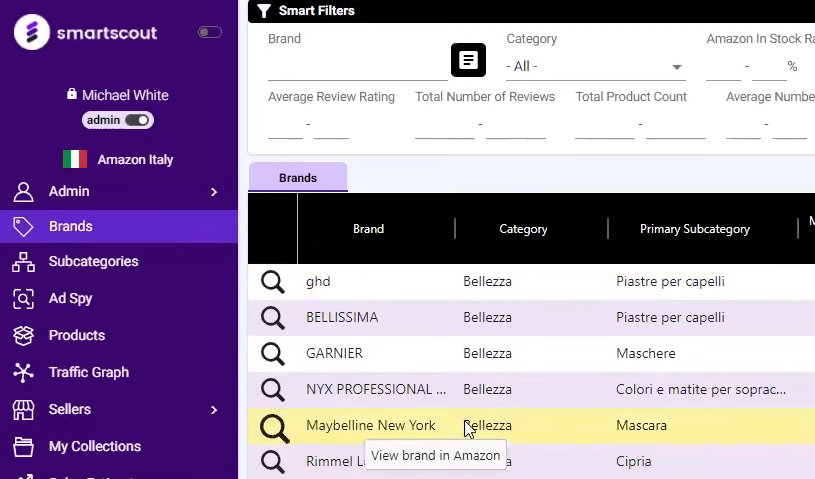
Task: Select the Maybelline New York brand cell
Action: coord(371,425)
